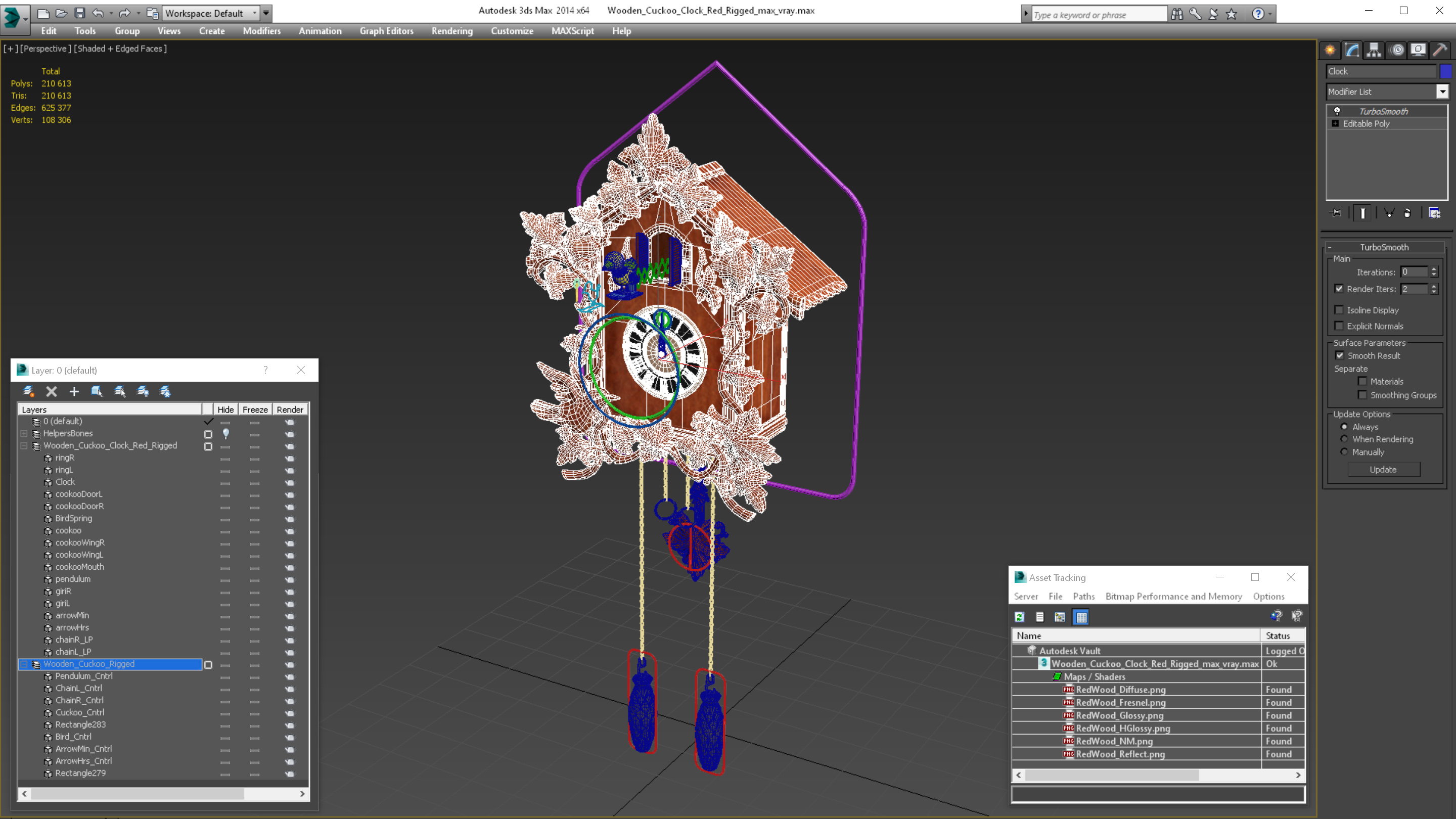1456x819 pixels.
Task: Open the Modifier List dropdown
Action: coord(1442,92)
